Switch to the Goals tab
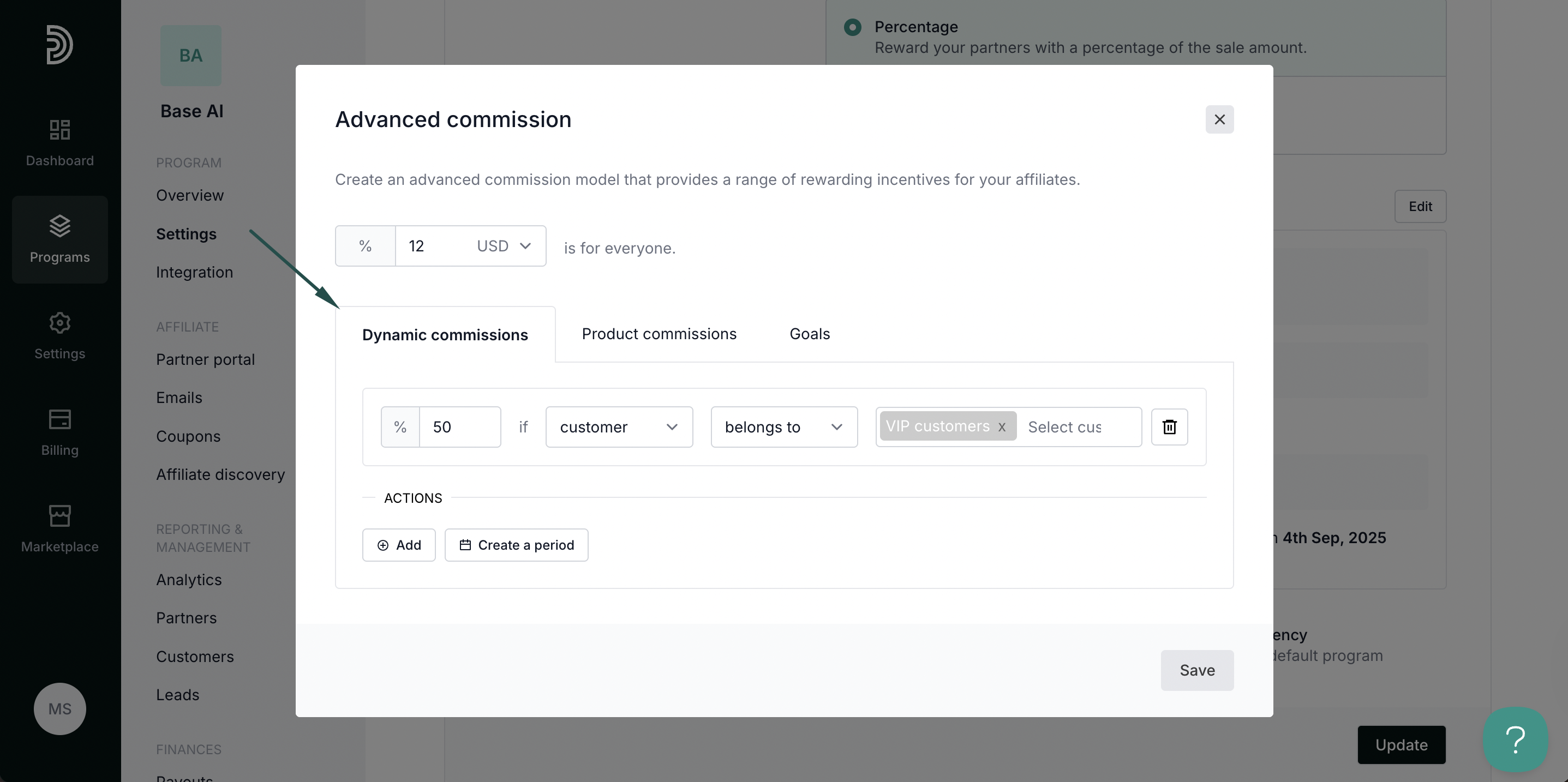Image resolution: width=1568 pixels, height=782 pixels. [809, 334]
